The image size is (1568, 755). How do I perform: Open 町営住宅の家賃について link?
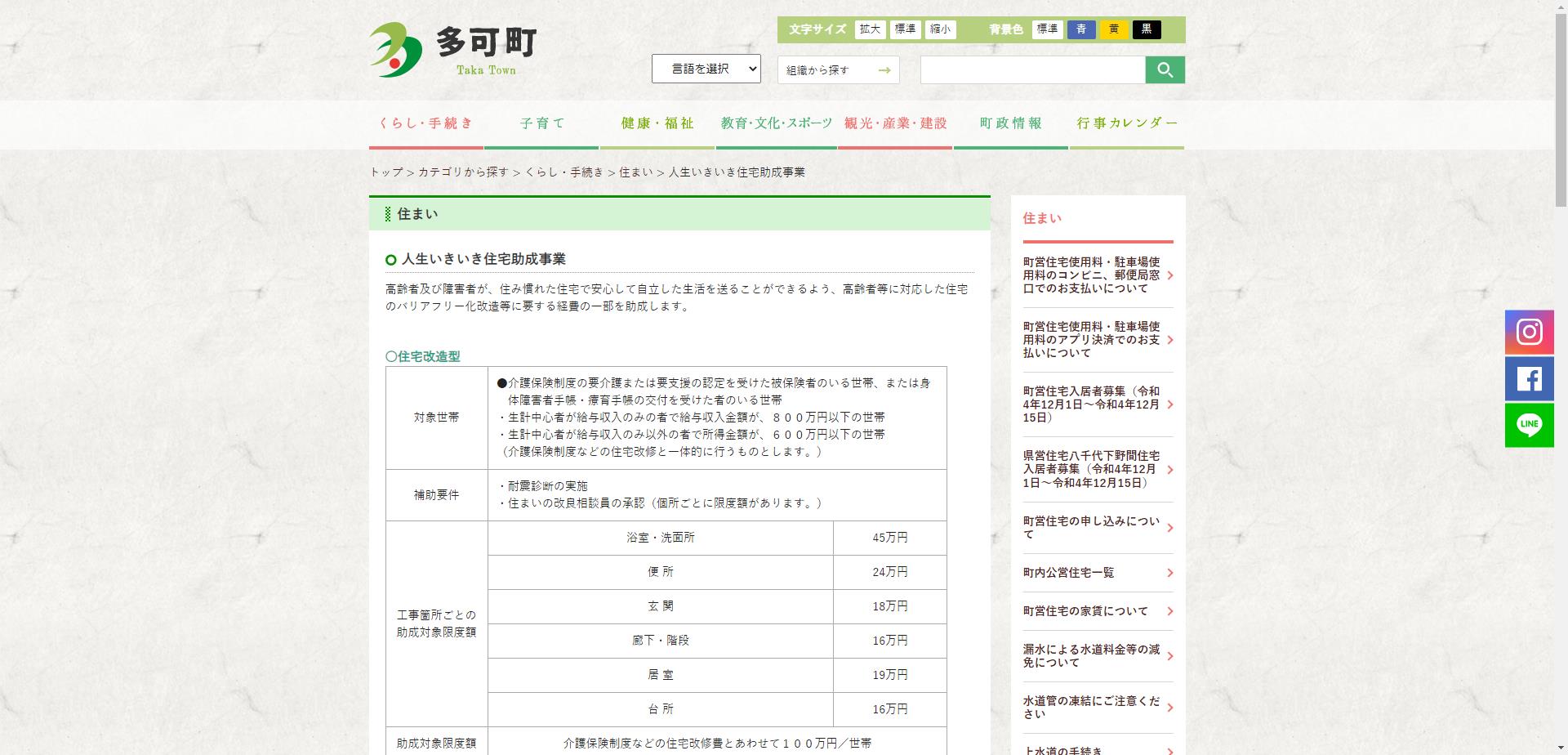click(x=1098, y=611)
